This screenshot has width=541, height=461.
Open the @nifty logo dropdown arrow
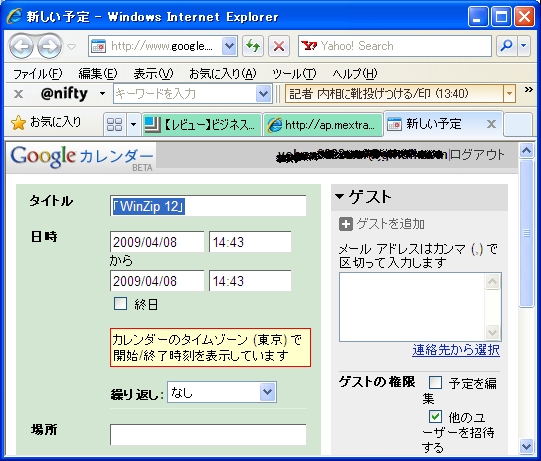click(102, 94)
